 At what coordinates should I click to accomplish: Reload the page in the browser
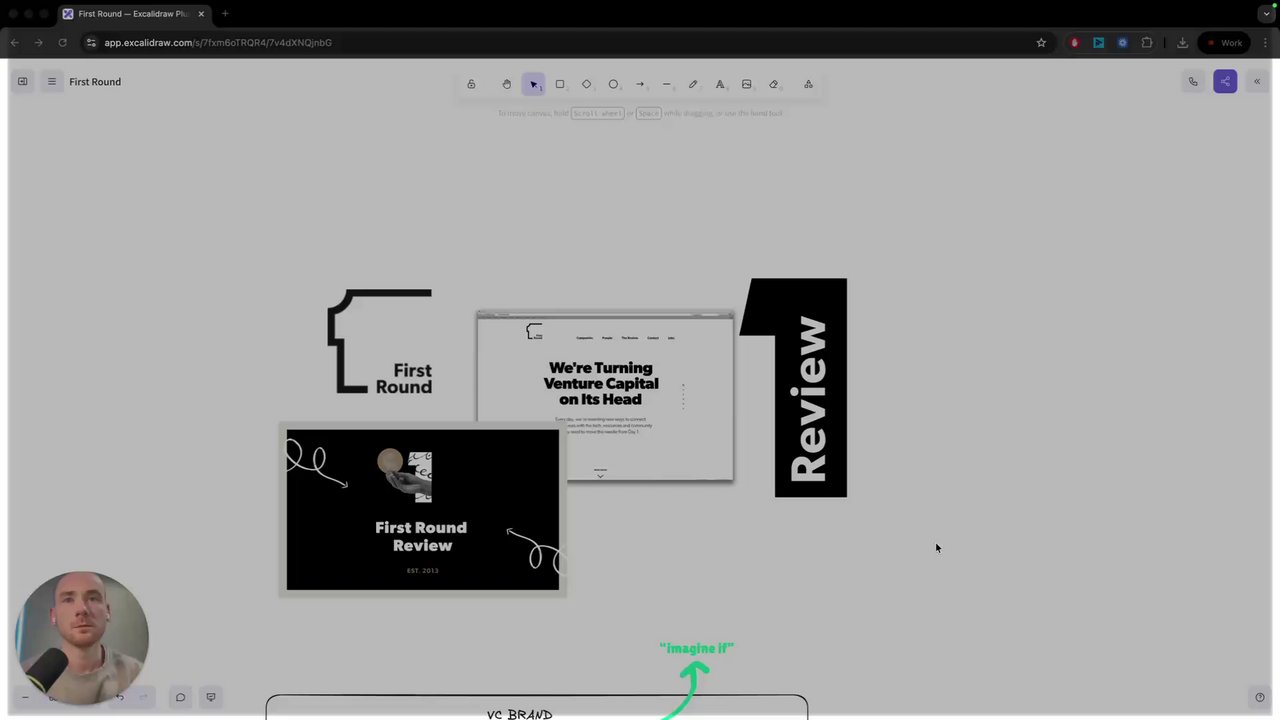coord(62,43)
